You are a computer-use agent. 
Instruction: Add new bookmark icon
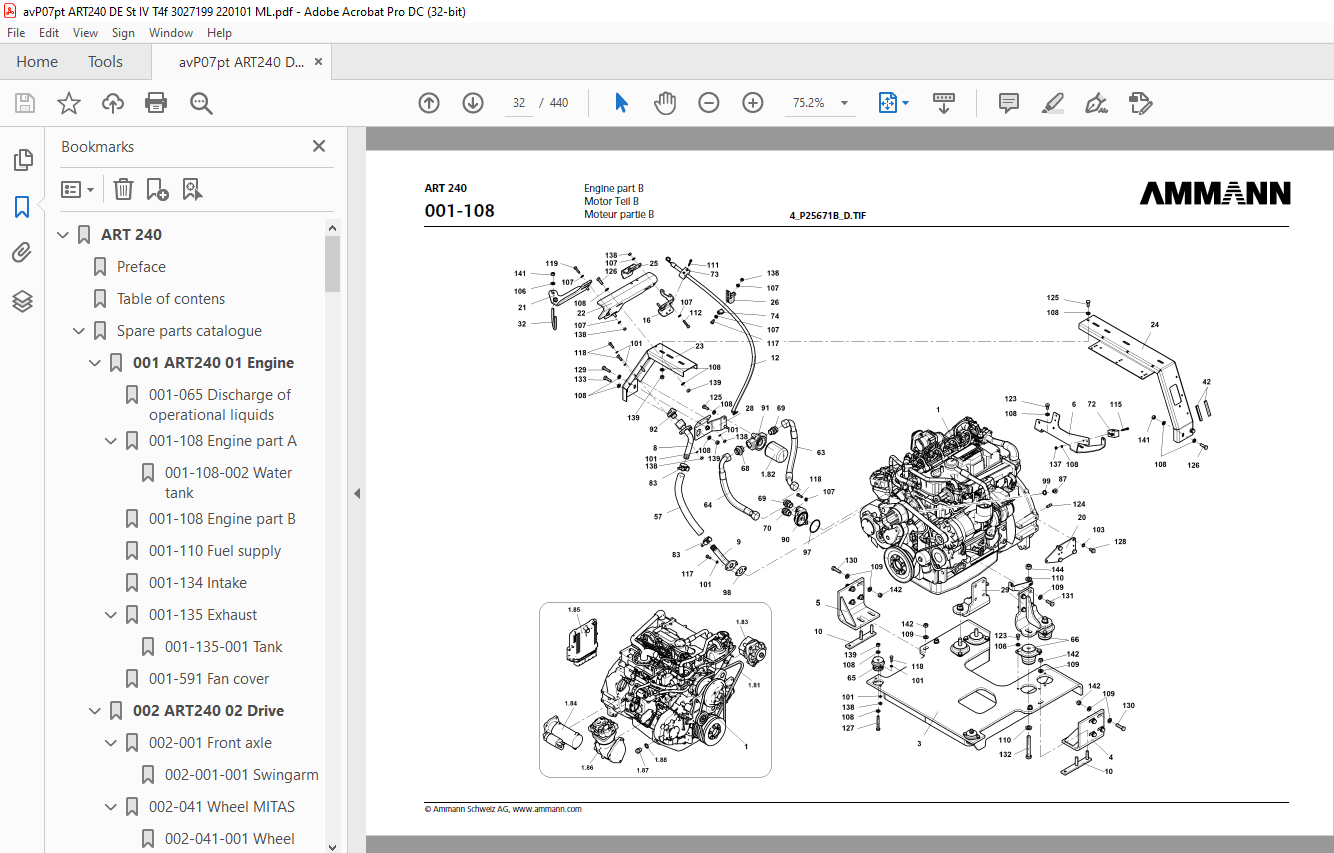tap(157, 189)
